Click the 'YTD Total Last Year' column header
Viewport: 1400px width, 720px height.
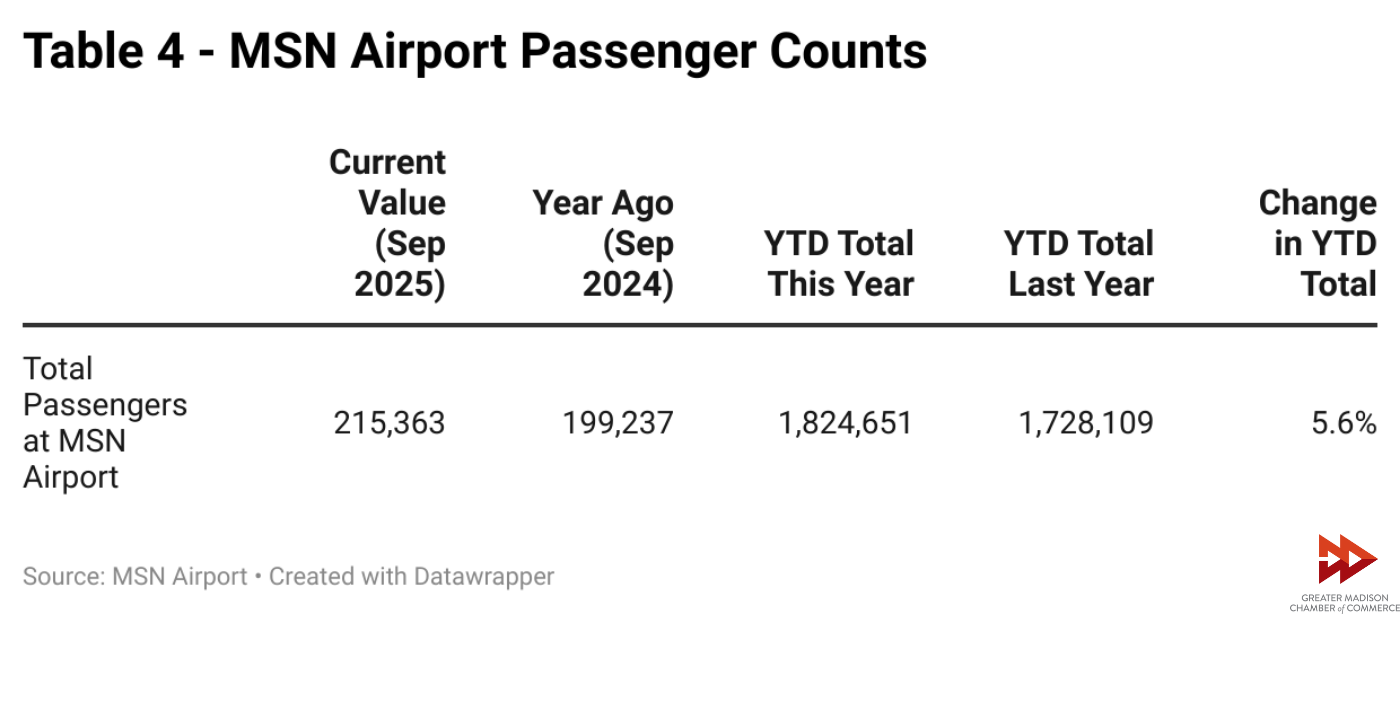[x=1080, y=263]
